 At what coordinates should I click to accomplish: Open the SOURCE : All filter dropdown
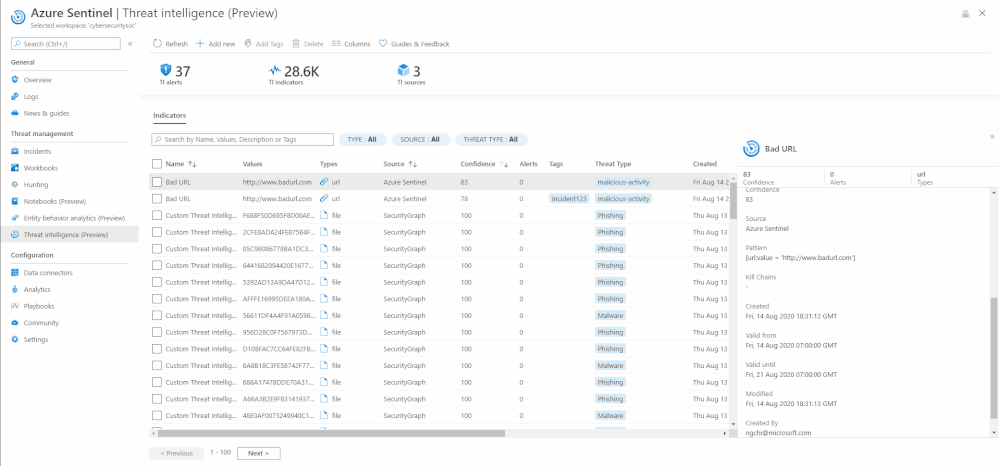pos(420,139)
